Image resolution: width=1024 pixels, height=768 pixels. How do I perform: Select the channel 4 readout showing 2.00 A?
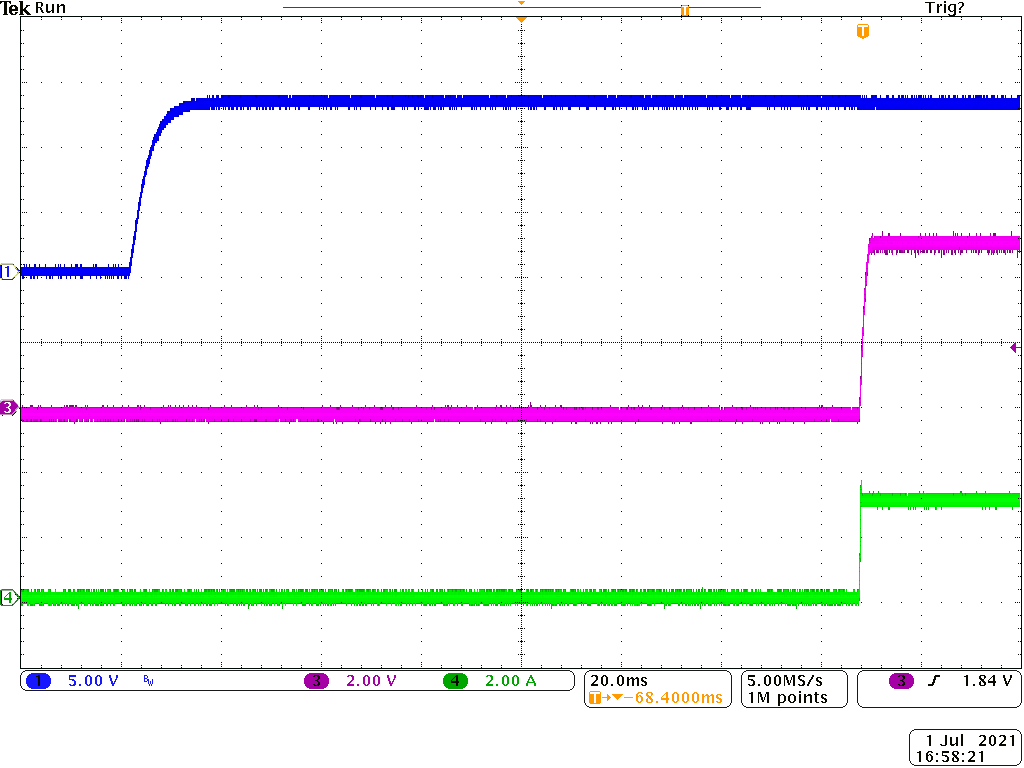click(x=510, y=681)
